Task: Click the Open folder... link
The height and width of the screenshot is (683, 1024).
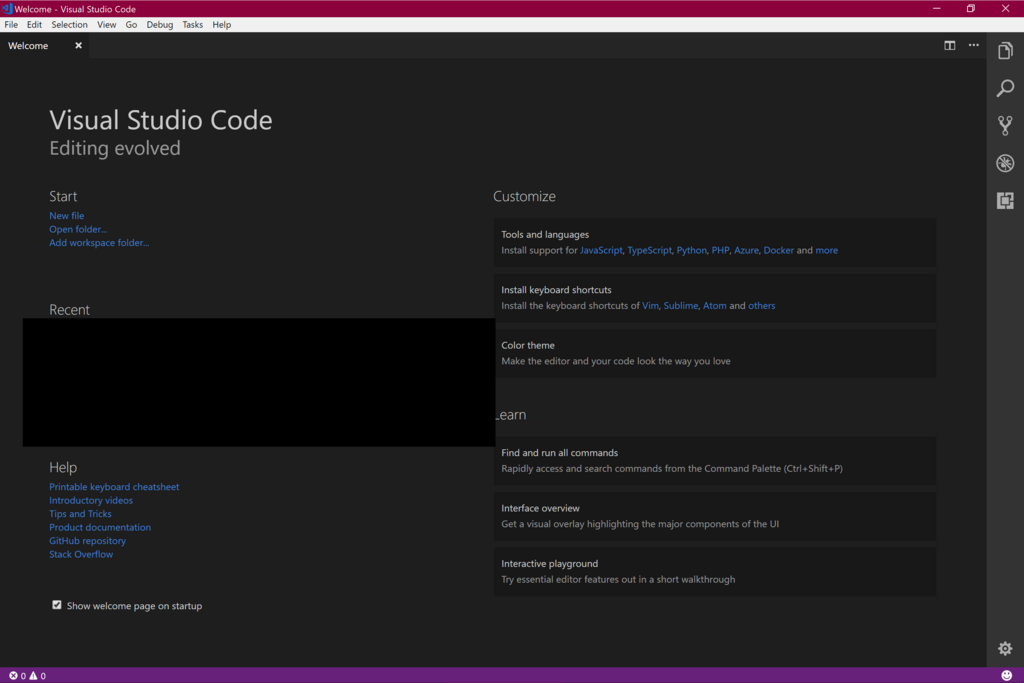Action: (78, 229)
